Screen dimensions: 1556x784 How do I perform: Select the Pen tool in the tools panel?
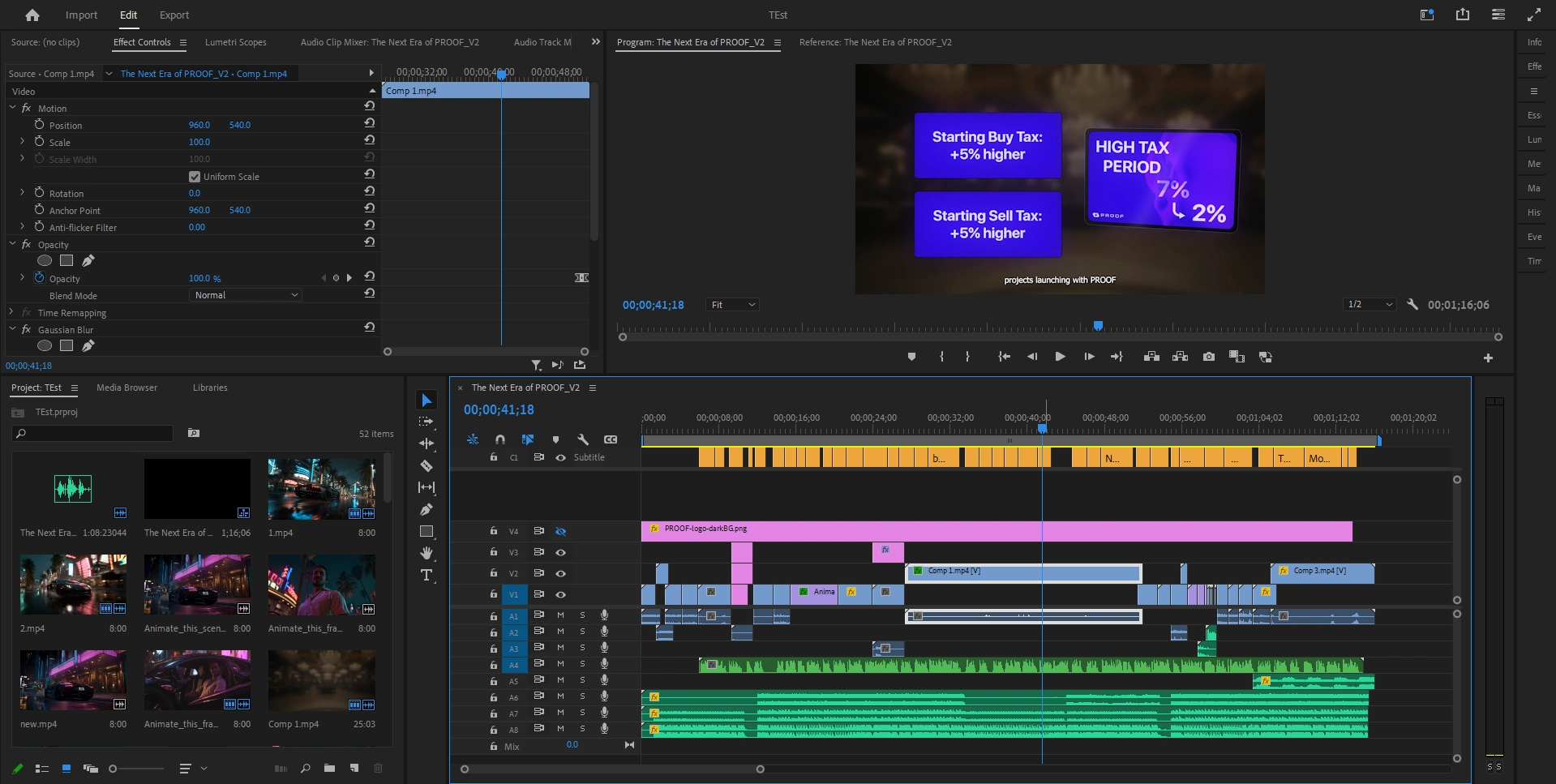(427, 509)
